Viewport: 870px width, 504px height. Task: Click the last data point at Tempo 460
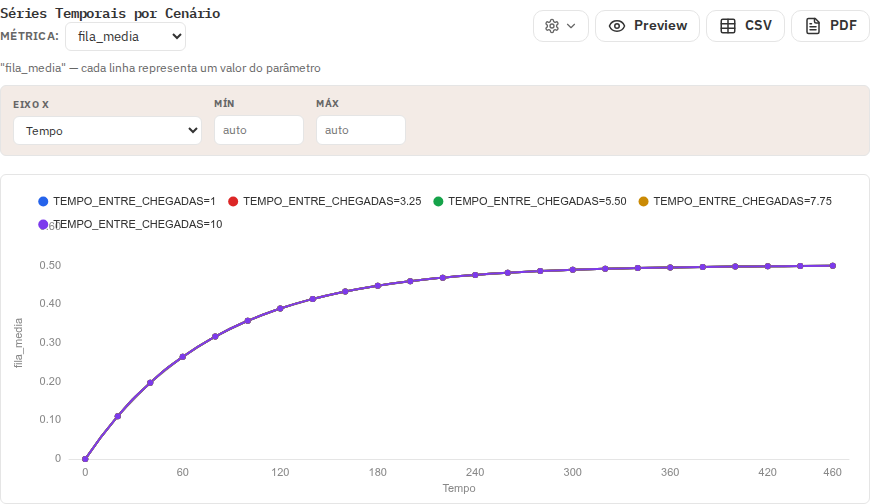[x=833, y=266]
